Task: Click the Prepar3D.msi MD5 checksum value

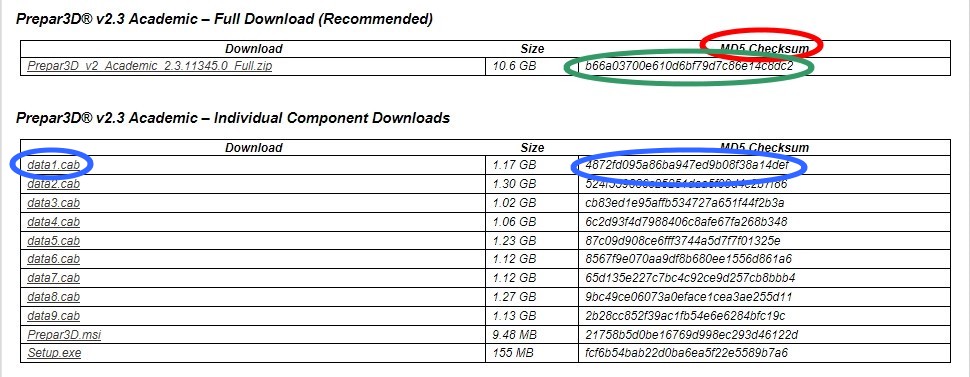Action: (x=692, y=334)
